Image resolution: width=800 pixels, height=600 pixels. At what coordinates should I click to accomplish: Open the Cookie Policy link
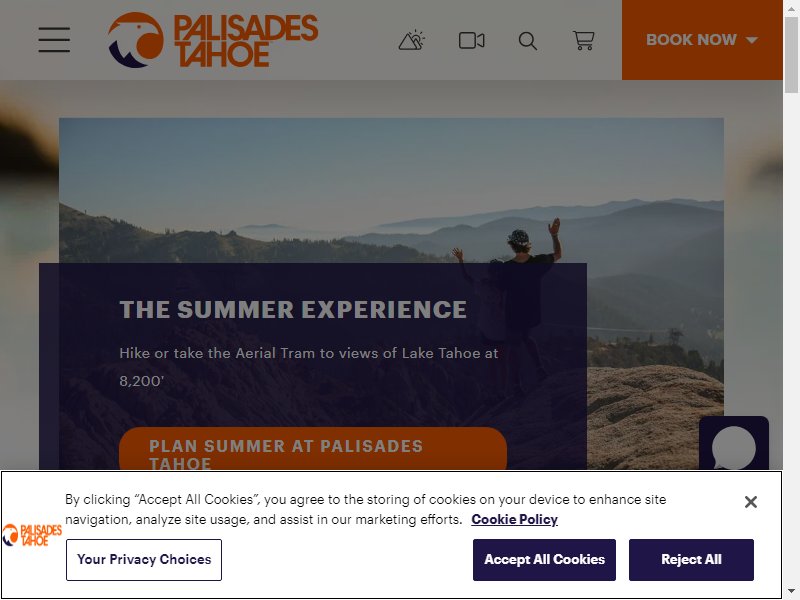click(x=514, y=519)
